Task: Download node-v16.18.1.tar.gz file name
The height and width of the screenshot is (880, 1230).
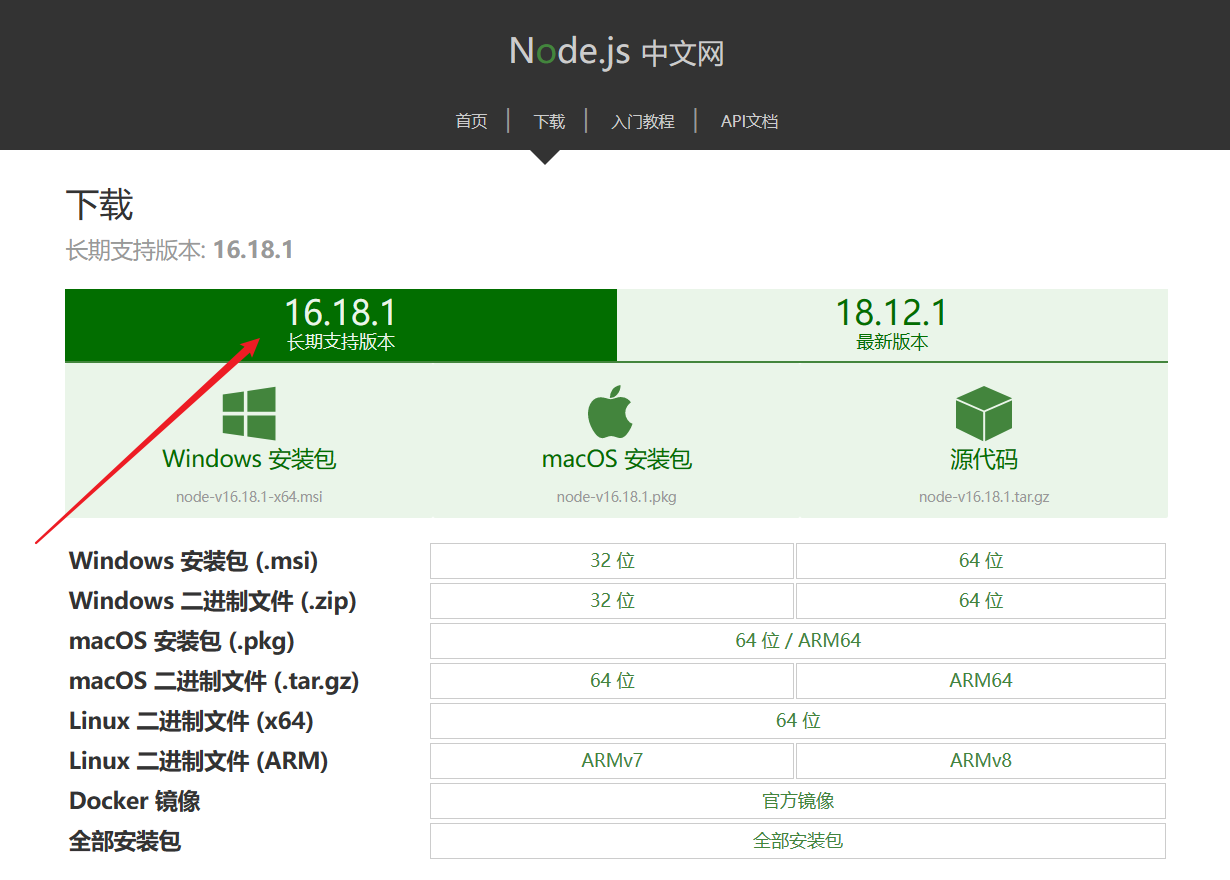Action: coord(984,496)
